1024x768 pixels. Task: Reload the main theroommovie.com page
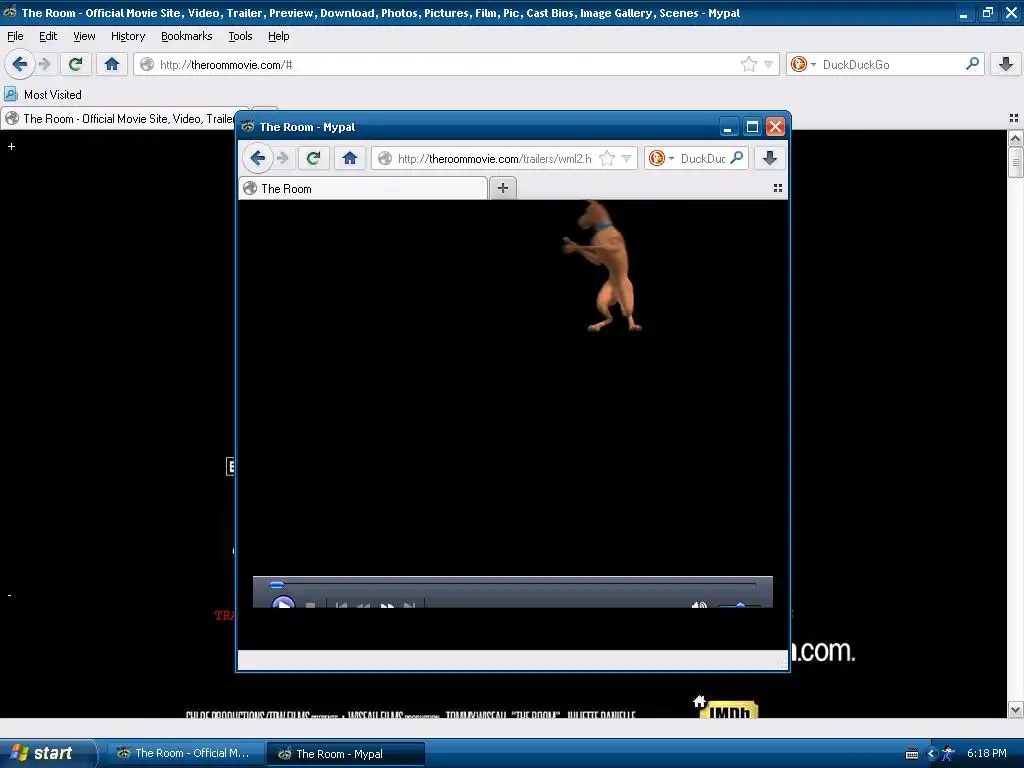[x=76, y=64]
